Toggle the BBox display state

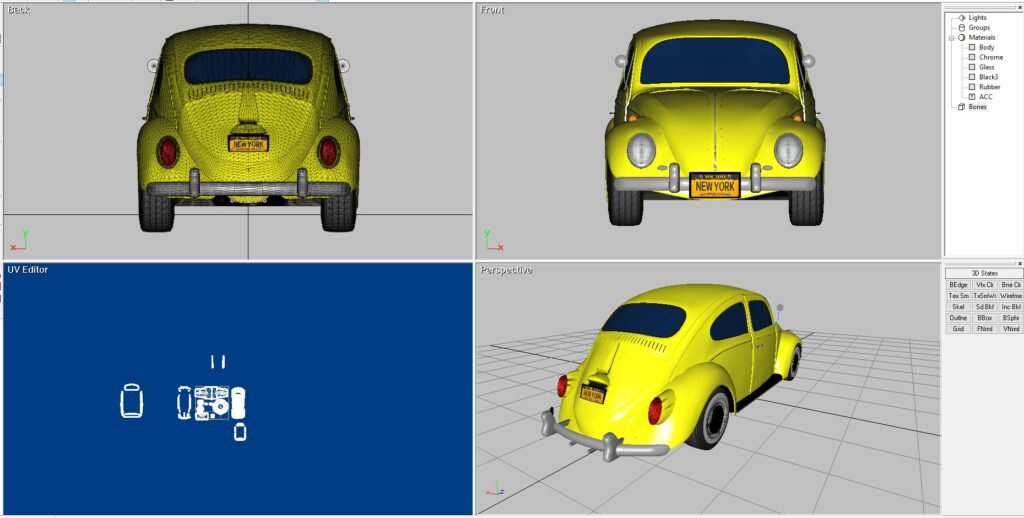984,317
